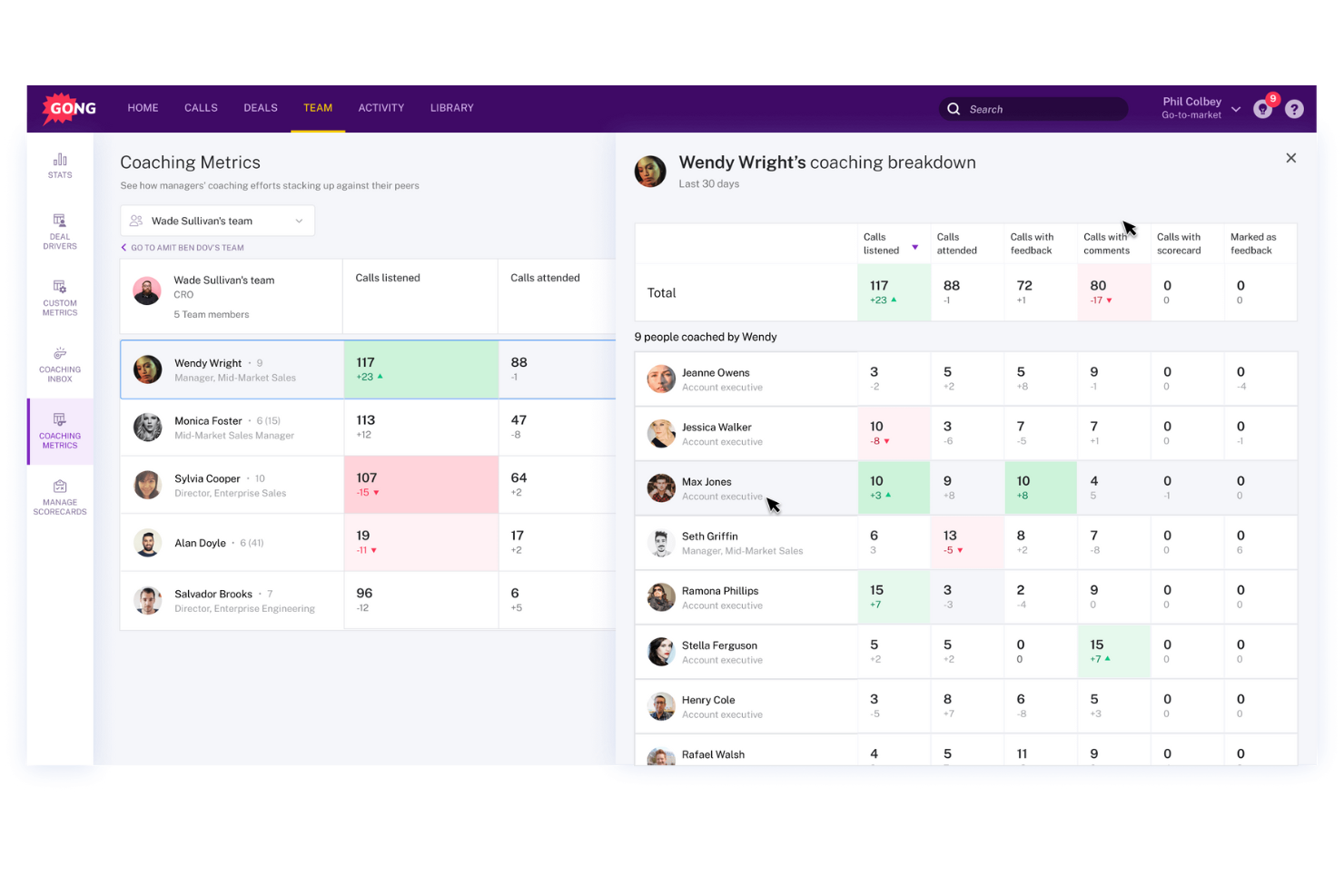Click Max Jones's highlighted Calls listened cell
This screenshot has width=1344, height=896.
pyautogui.click(x=894, y=487)
